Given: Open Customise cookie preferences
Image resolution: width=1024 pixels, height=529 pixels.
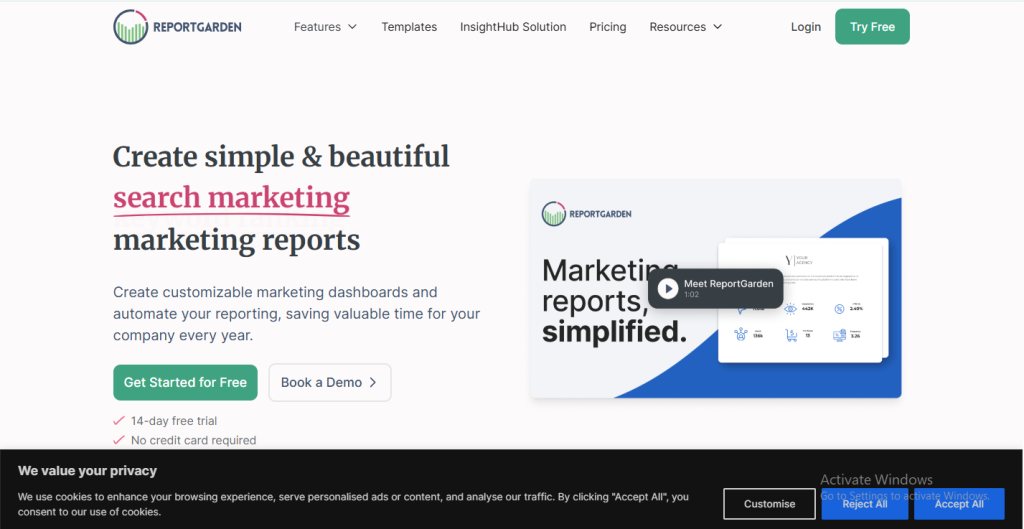Looking at the screenshot, I should pos(769,504).
